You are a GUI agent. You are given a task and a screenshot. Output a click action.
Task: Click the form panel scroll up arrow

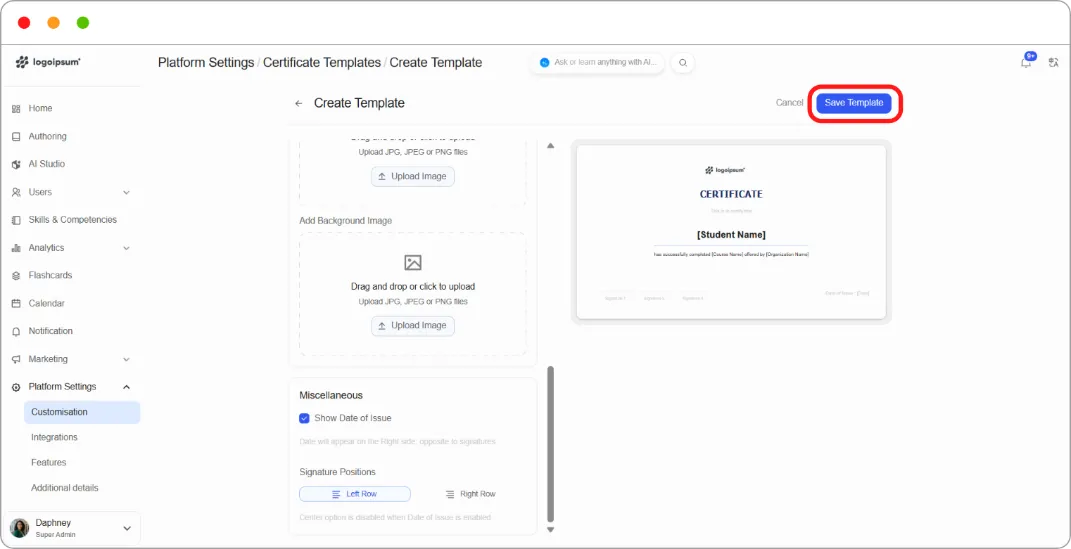click(551, 145)
